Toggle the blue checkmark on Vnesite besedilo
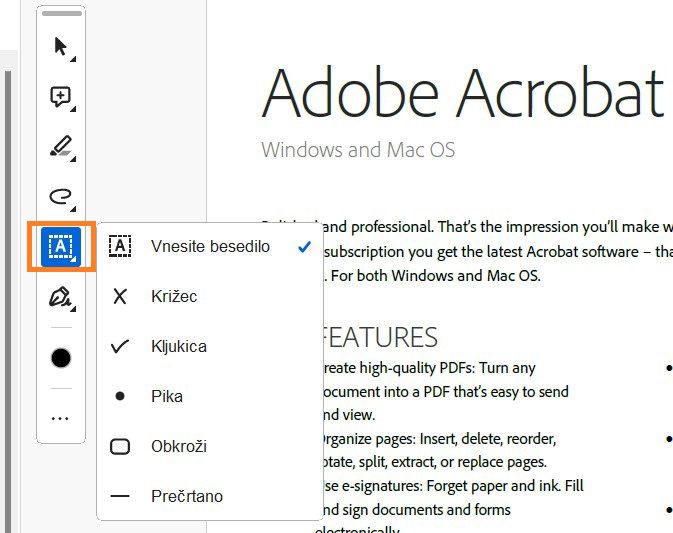 pos(304,246)
